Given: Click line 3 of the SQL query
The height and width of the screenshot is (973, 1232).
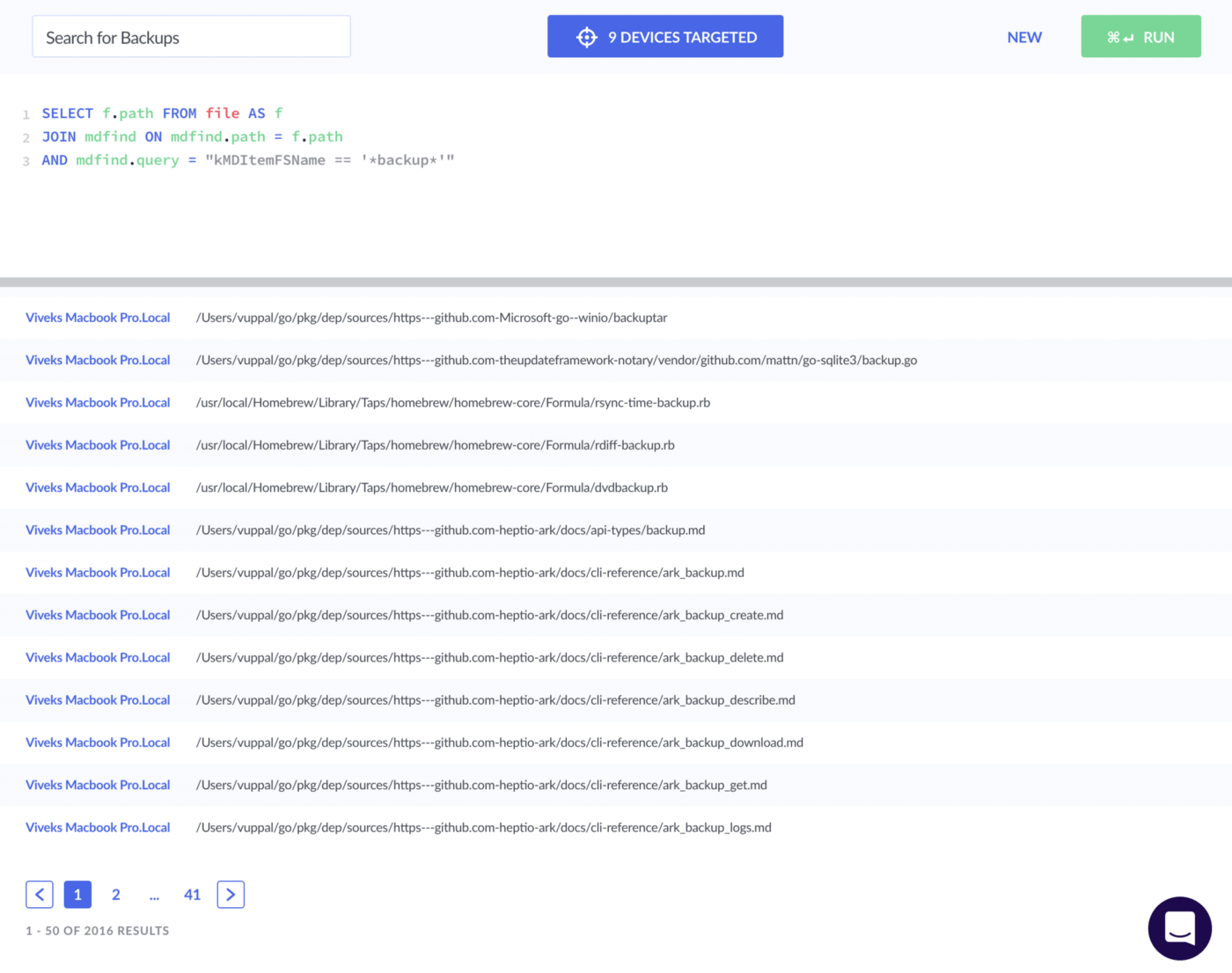Looking at the screenshot, I should 248,159.
